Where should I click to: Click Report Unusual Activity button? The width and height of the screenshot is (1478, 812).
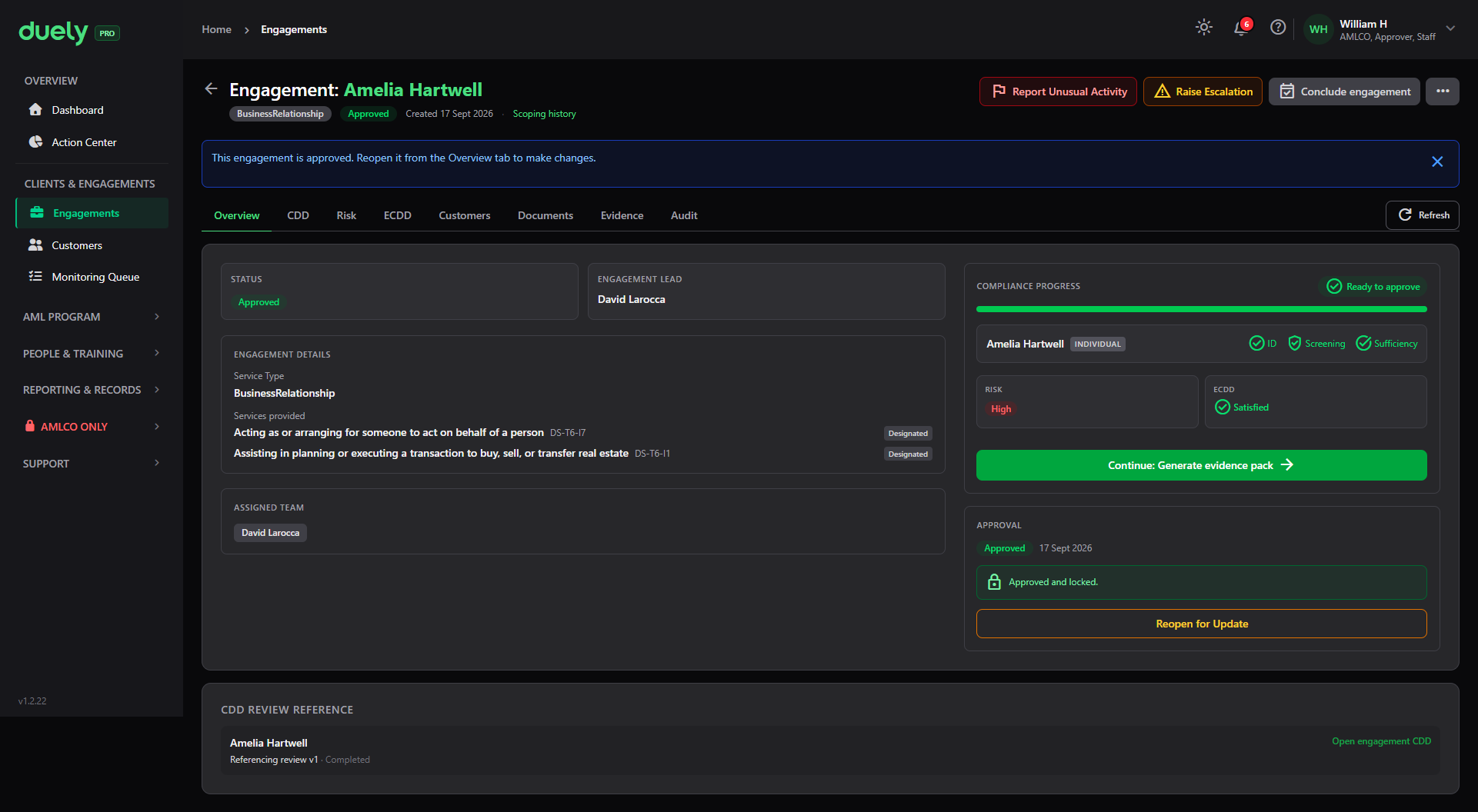(1058, 92)
